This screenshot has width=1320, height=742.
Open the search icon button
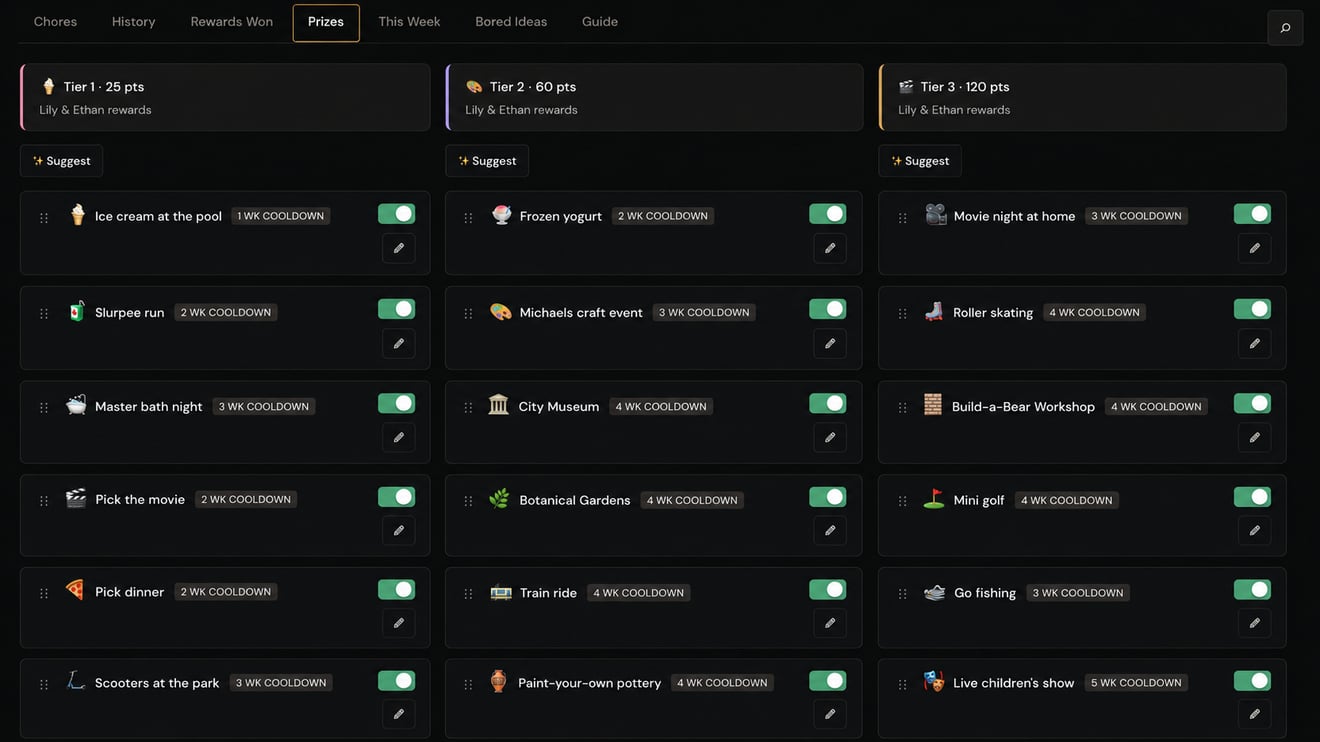tap(1285, 28)
